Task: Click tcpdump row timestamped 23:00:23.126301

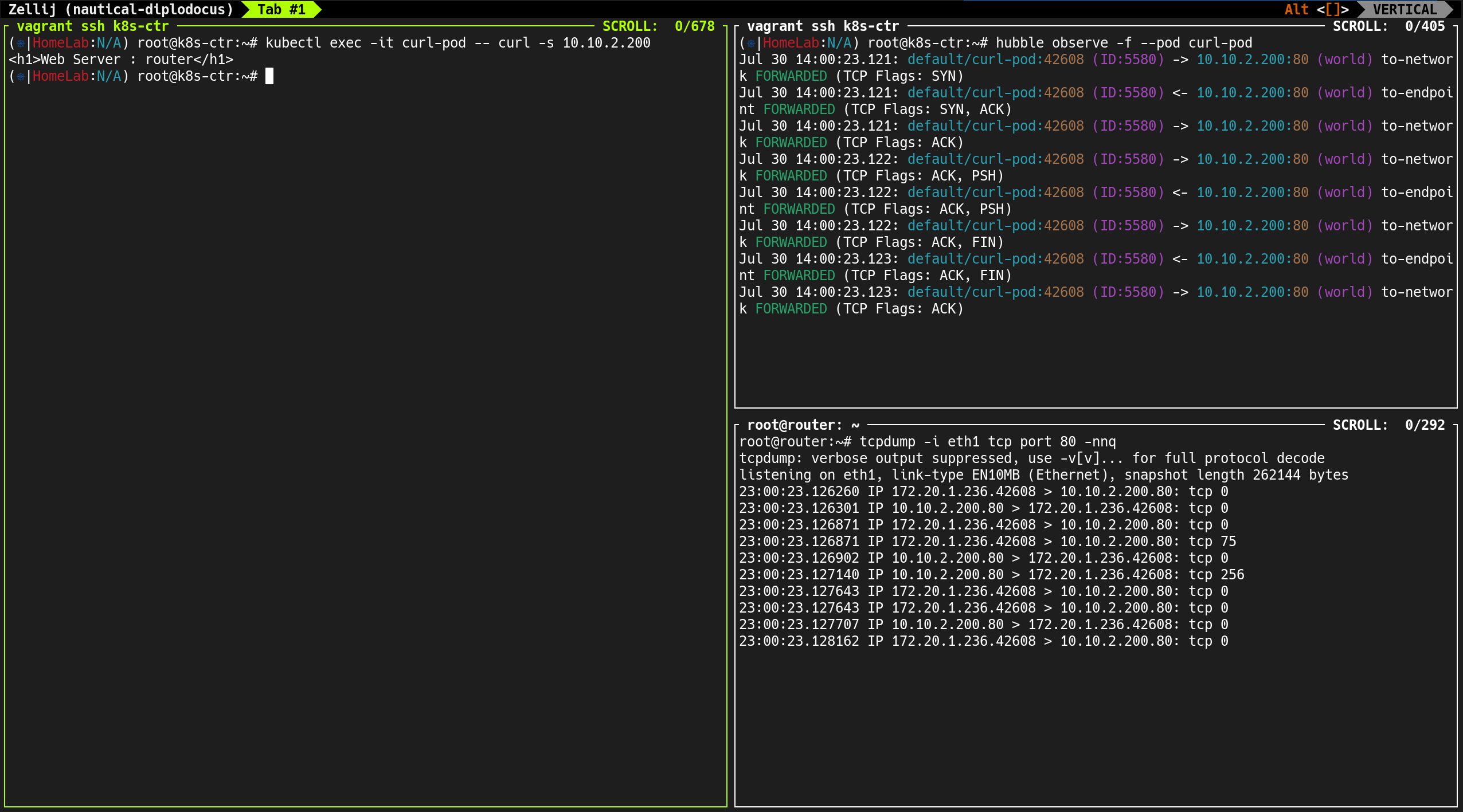Action: pyautogui.click(x=984, y=508)
